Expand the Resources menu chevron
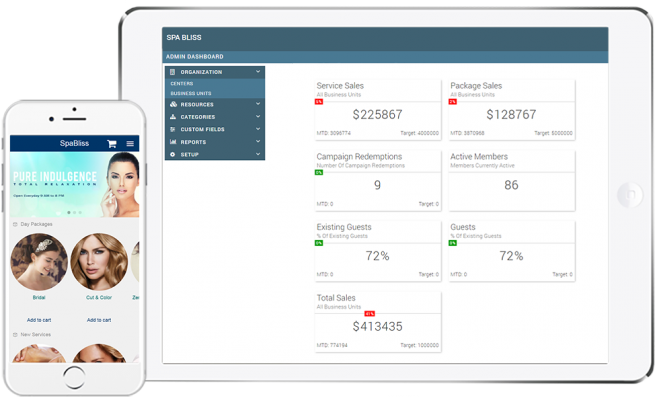Screen dimensions: 659x400 click(258, 104)
